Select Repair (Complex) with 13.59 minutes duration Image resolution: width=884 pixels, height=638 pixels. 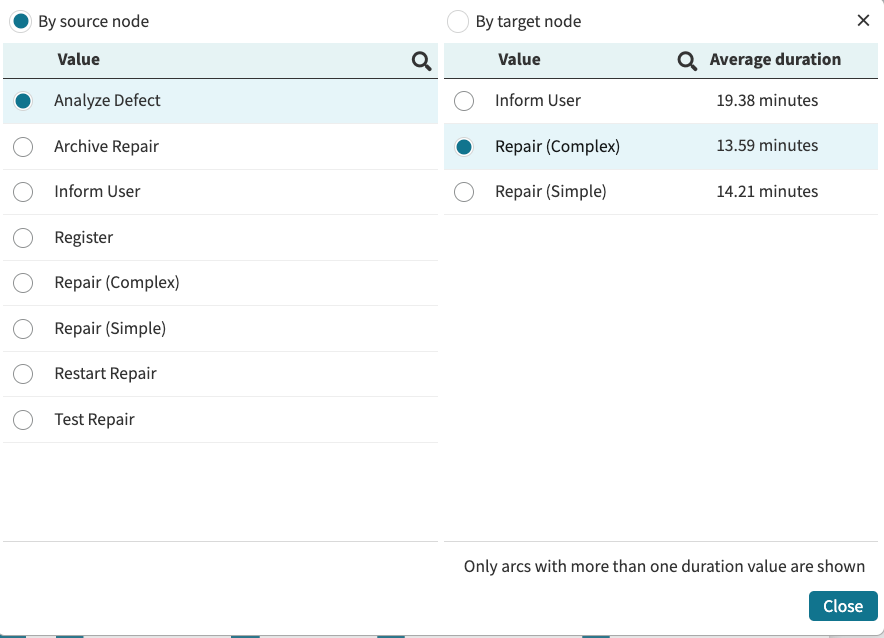tap(464, 147)
